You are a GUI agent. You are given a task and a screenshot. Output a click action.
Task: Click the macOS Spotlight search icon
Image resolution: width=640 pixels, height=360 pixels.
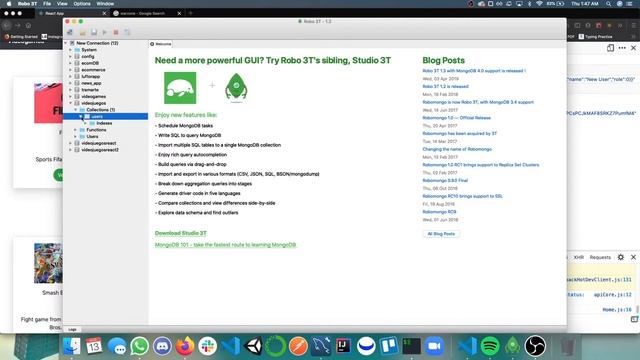609,4
